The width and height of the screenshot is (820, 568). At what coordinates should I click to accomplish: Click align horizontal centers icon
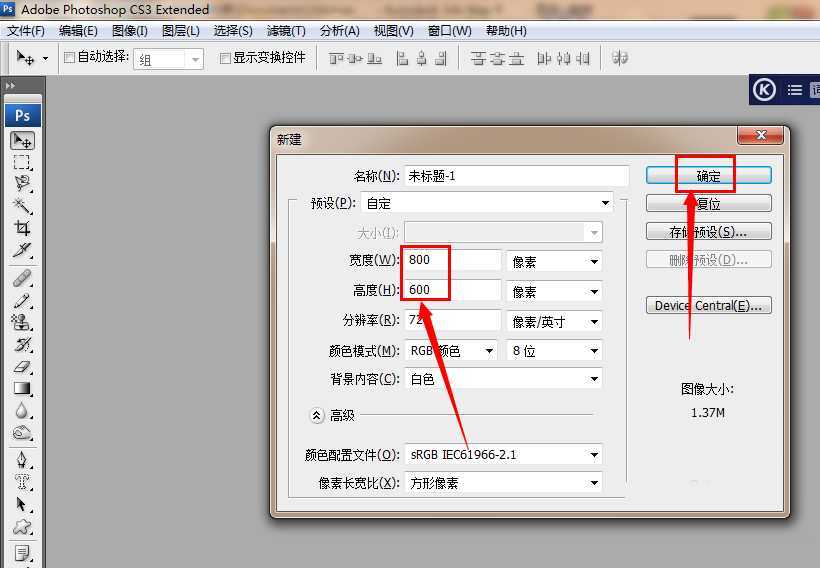tap(422, 58)
